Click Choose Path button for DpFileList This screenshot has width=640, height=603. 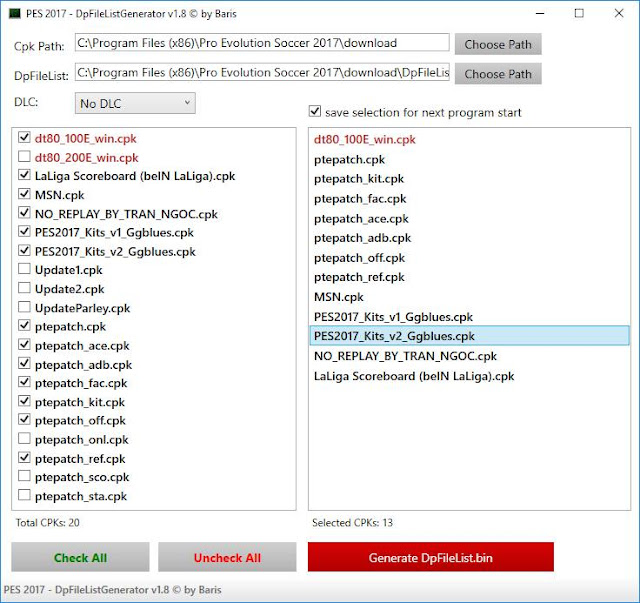click(x=498, y=74)
